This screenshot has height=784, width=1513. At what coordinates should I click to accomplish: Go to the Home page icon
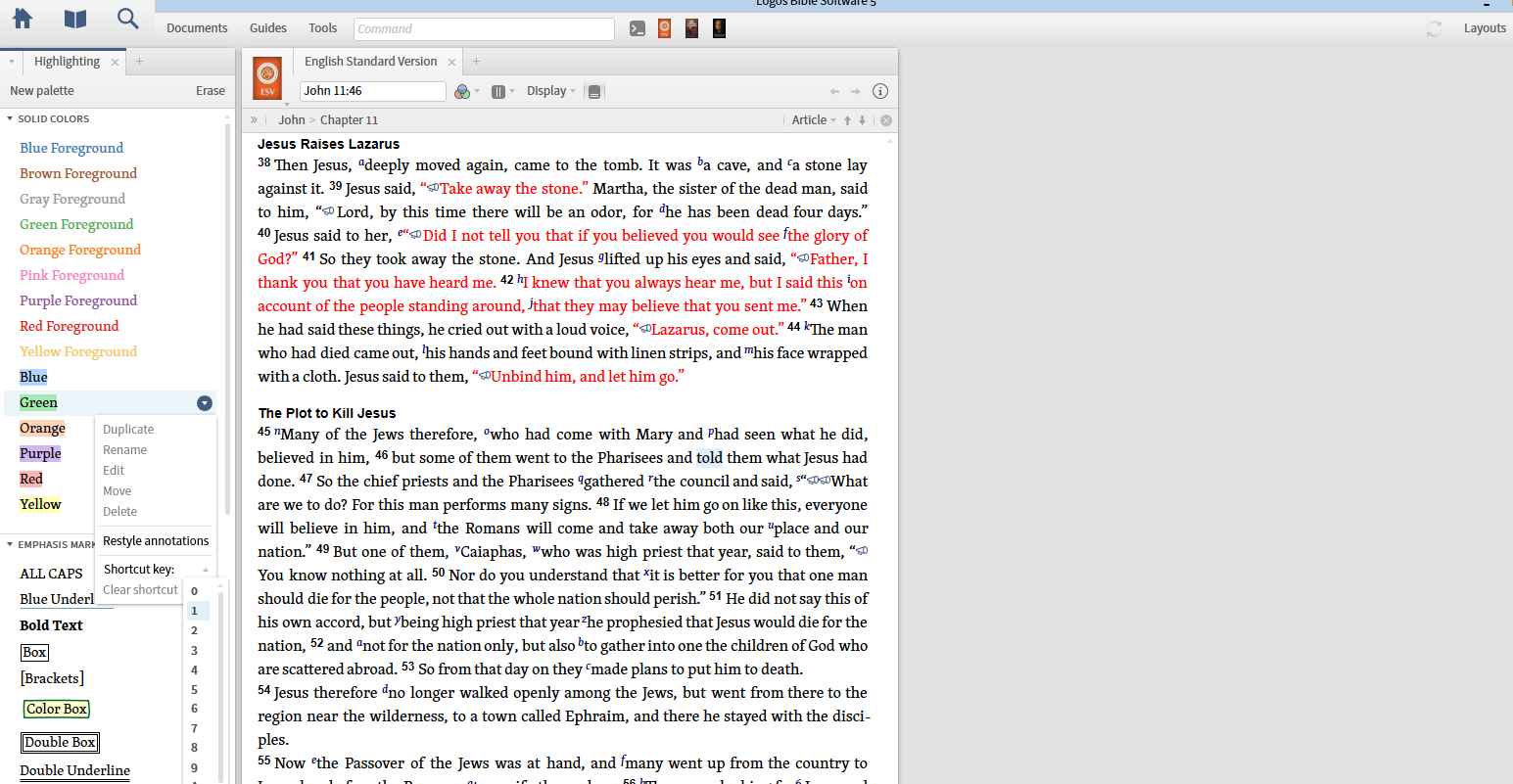point(23,19)
